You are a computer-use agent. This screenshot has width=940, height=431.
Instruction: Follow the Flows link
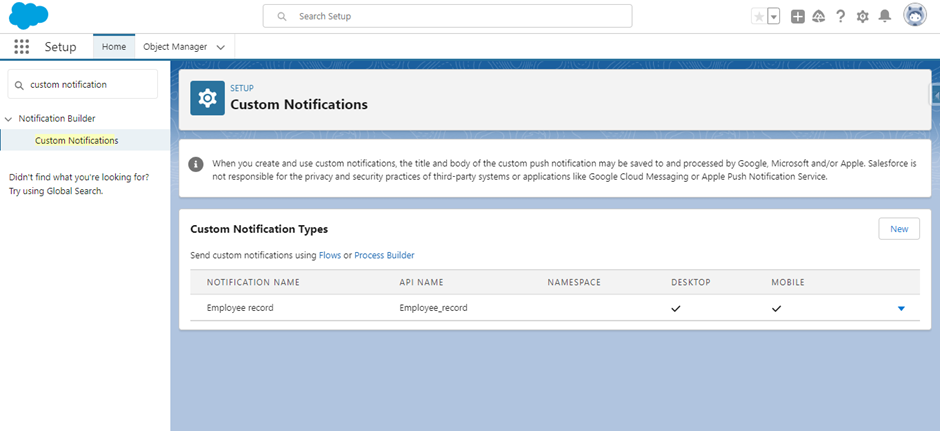click(330, 255)
